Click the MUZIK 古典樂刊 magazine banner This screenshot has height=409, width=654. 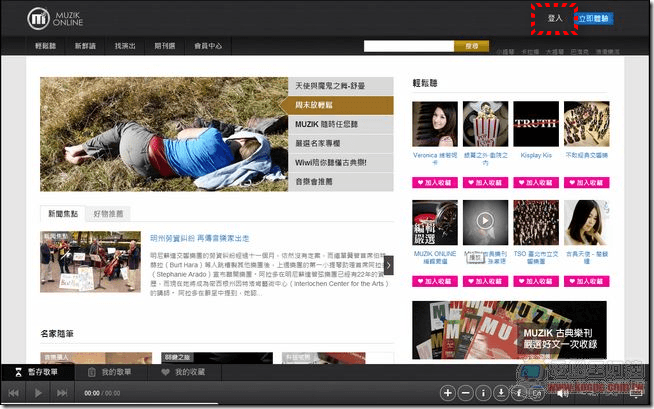pyautogui.click(x=509, y=330)
